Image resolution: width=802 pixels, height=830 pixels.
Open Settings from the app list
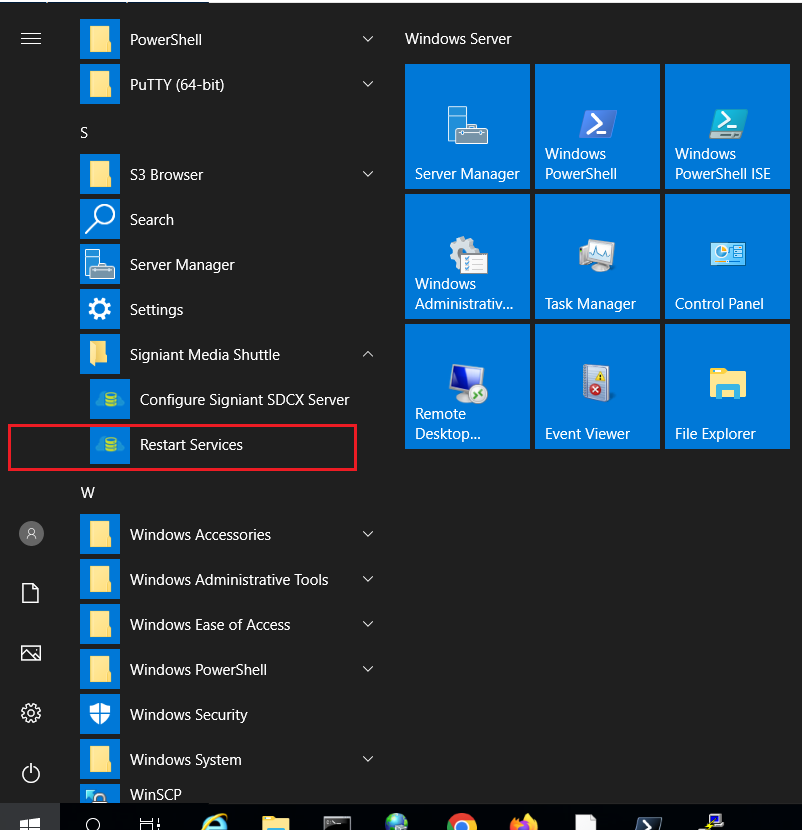(x=156, y=310)
